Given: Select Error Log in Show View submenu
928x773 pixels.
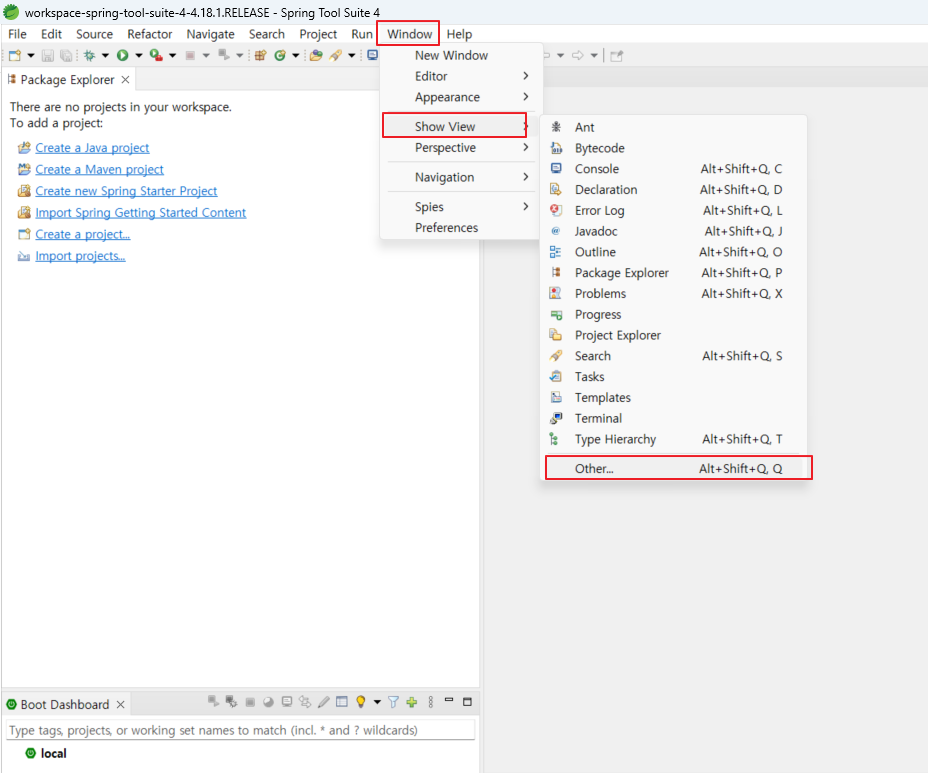Looking at the screenshot, I should [x=675, y=210].
